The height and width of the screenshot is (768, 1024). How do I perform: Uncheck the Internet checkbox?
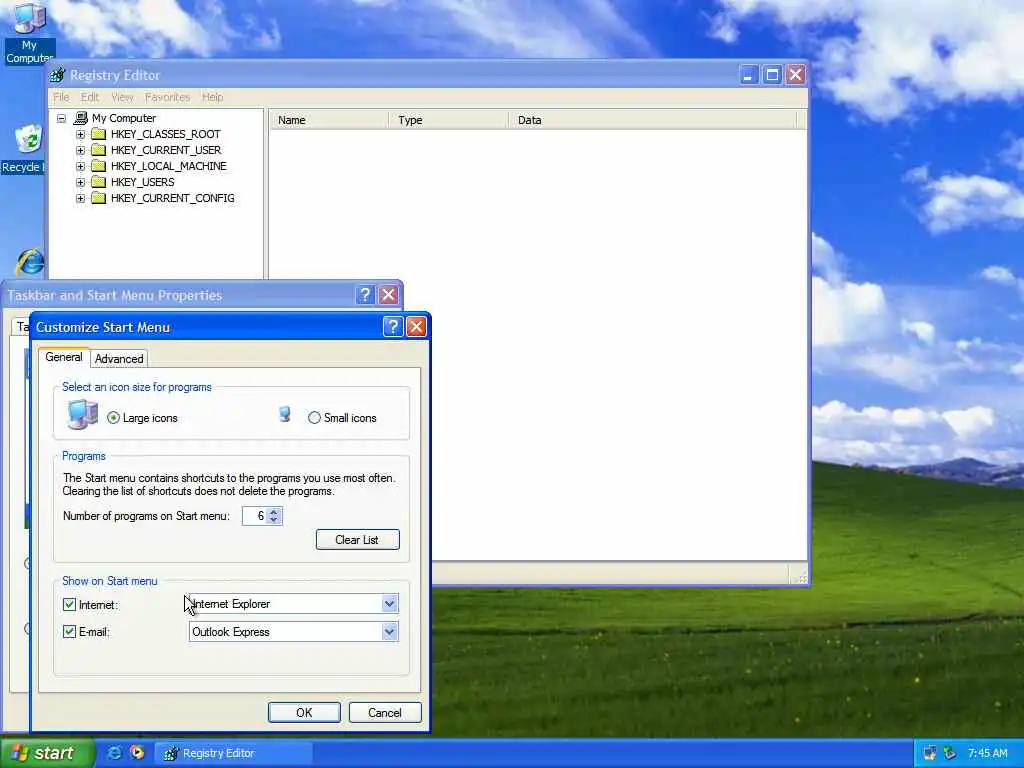coord(69,605)
